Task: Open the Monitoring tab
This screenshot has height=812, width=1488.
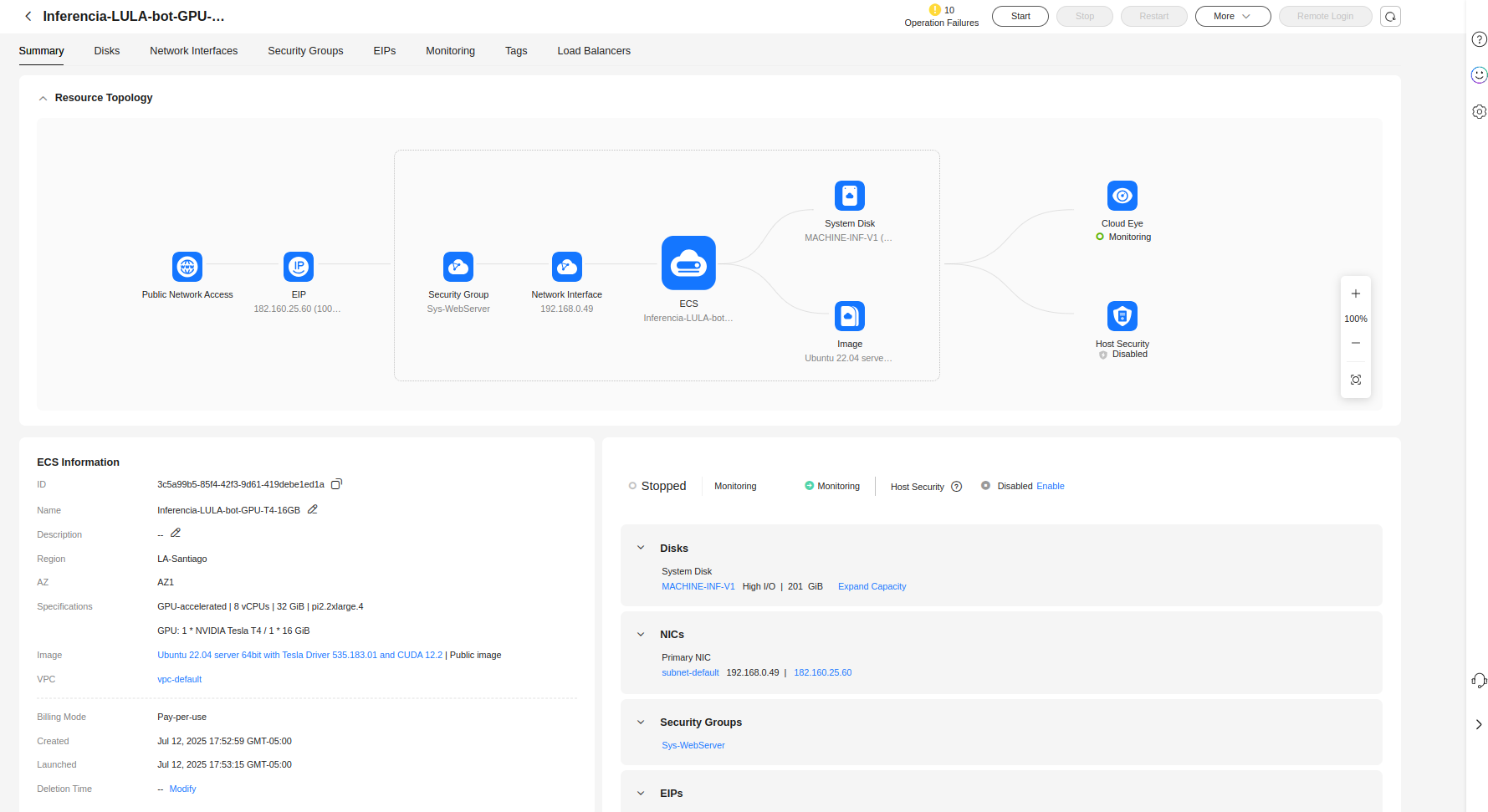Action: 450,51
